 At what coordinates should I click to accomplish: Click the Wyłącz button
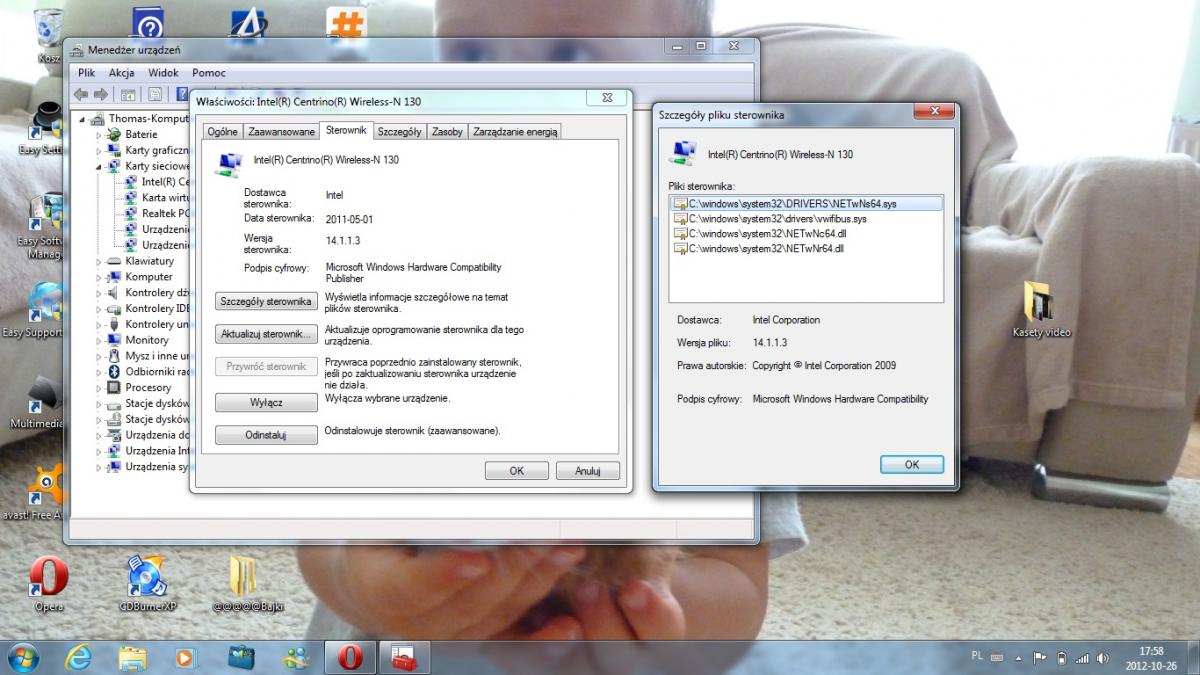[x=266, y=402]
